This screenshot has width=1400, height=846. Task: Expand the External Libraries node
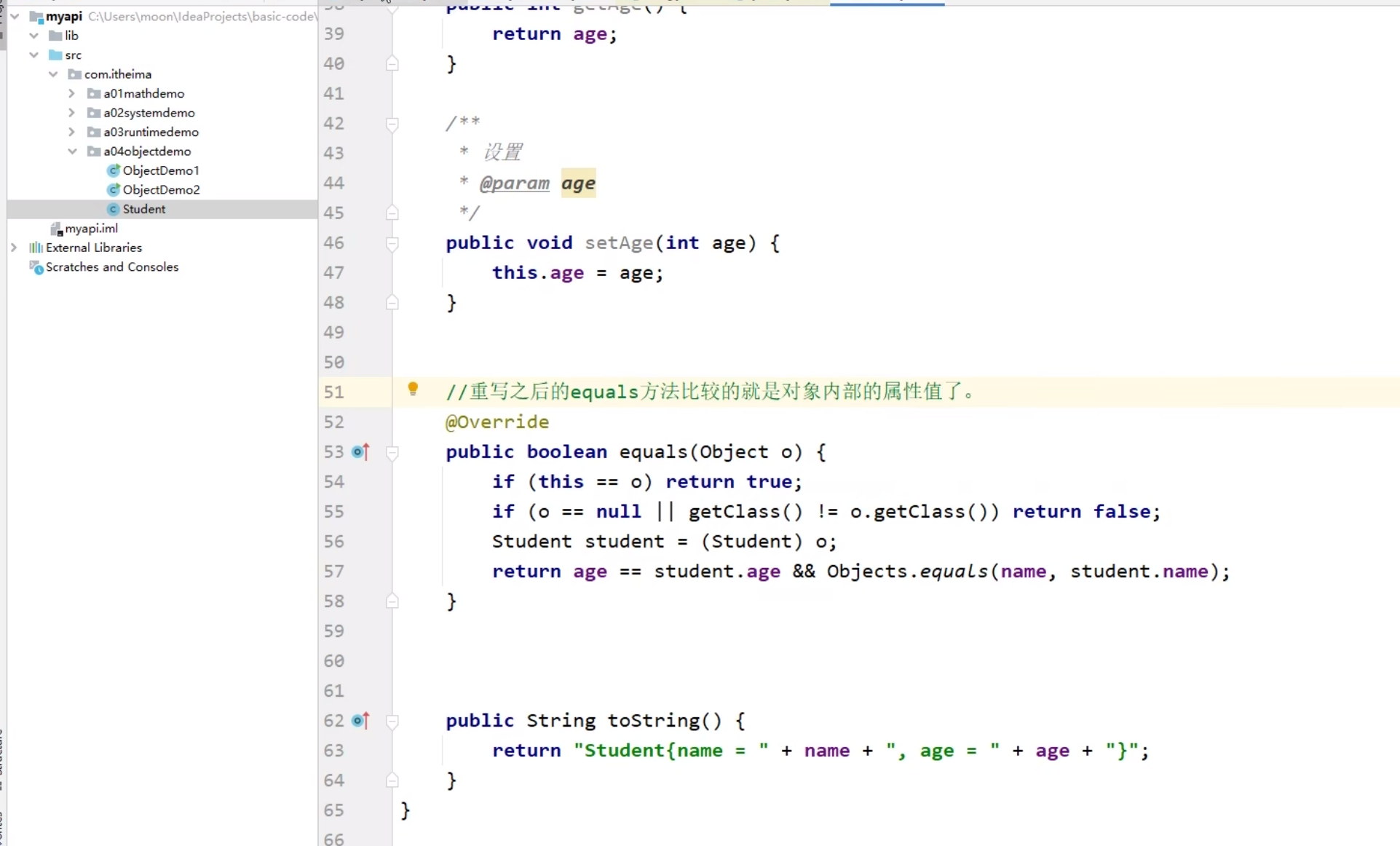[14, 248]
